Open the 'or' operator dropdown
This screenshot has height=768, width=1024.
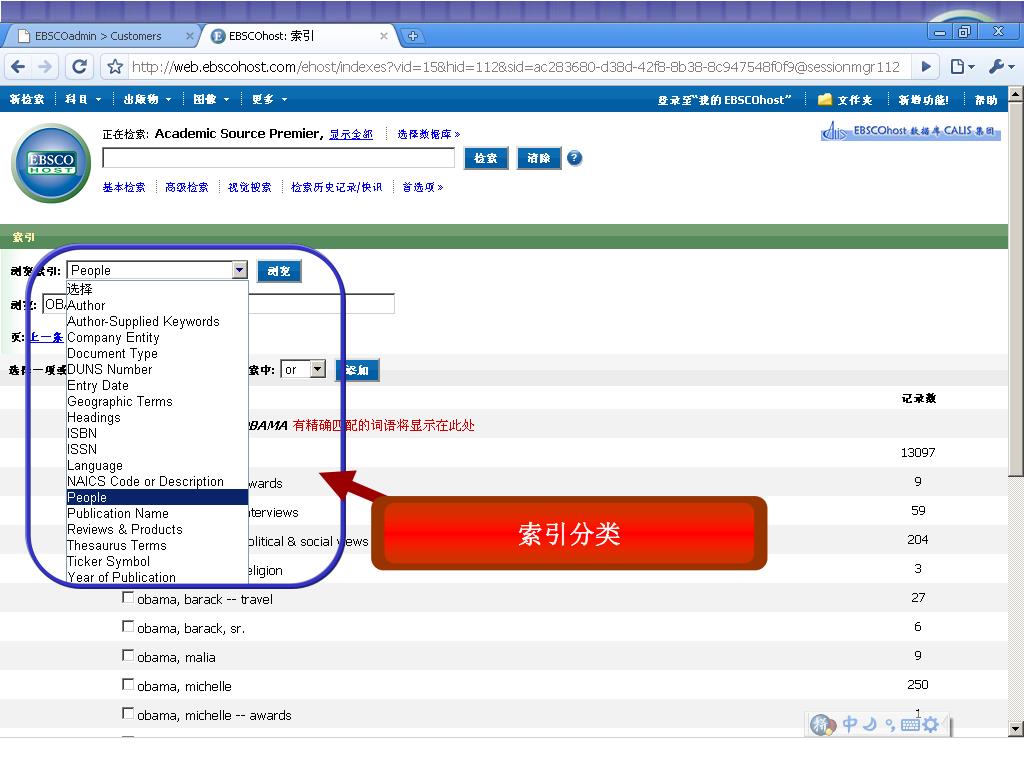coord(303,370)
